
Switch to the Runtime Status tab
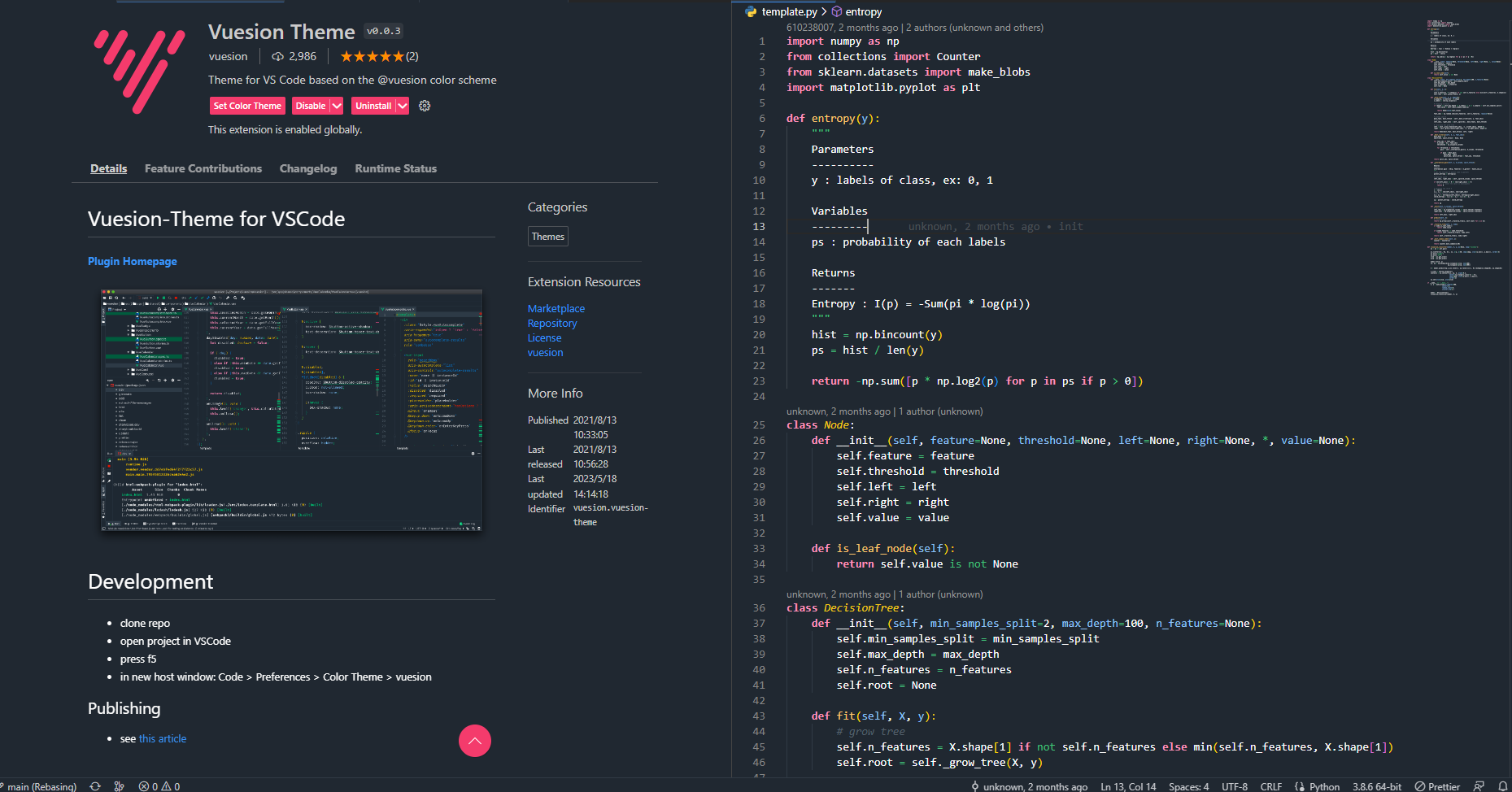tap(396, 168)
